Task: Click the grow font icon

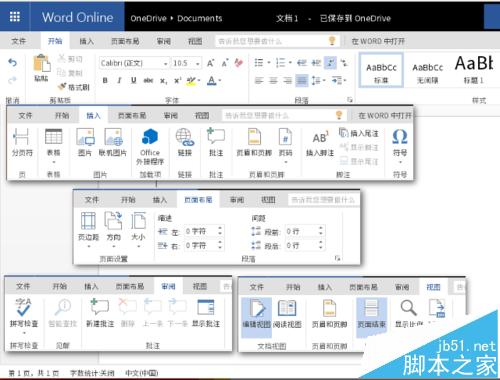Action: [211, 63]
